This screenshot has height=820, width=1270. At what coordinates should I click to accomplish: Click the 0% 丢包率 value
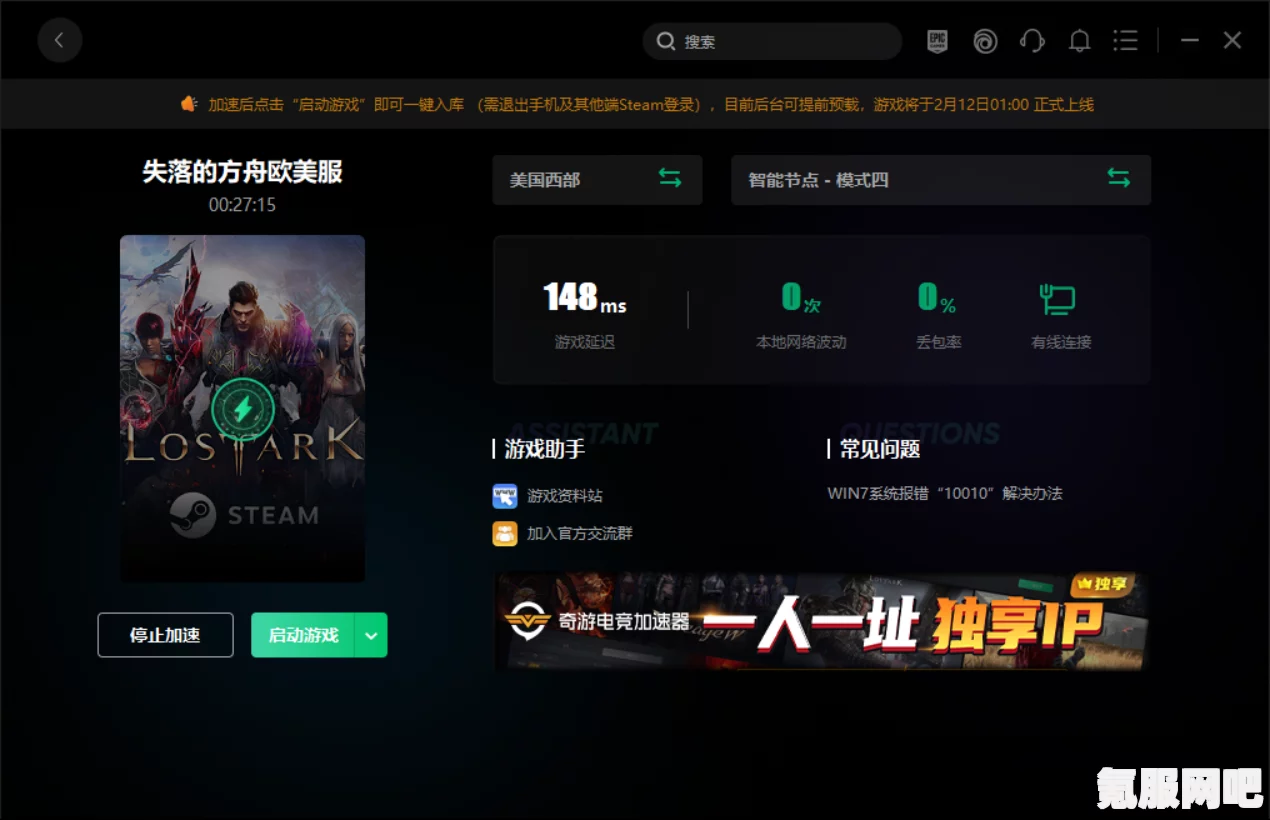938,298
